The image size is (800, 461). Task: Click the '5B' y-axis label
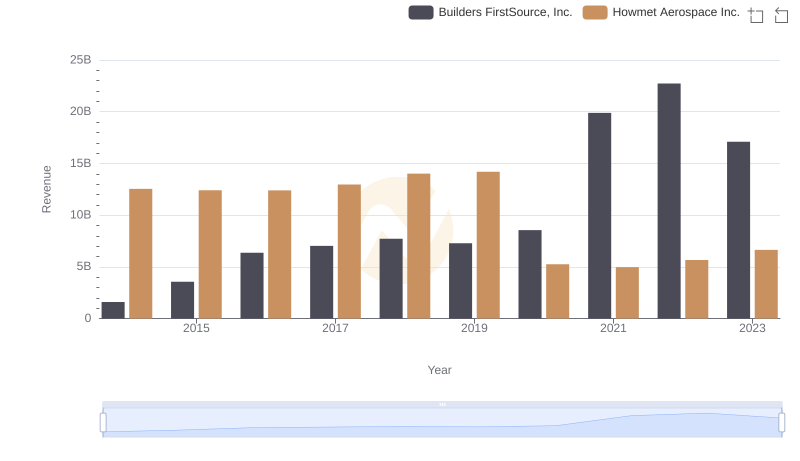pos(84,267)
